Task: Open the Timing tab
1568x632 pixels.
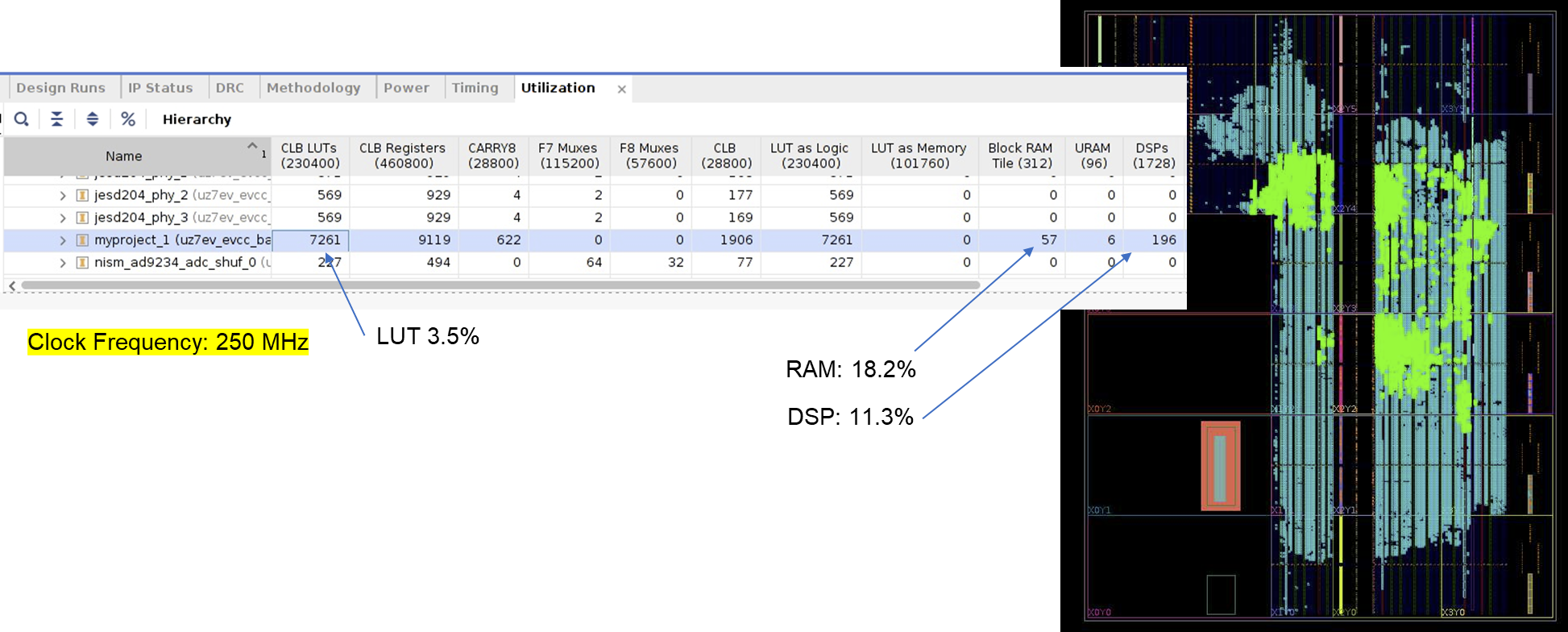Action: [x=475, y=88]
